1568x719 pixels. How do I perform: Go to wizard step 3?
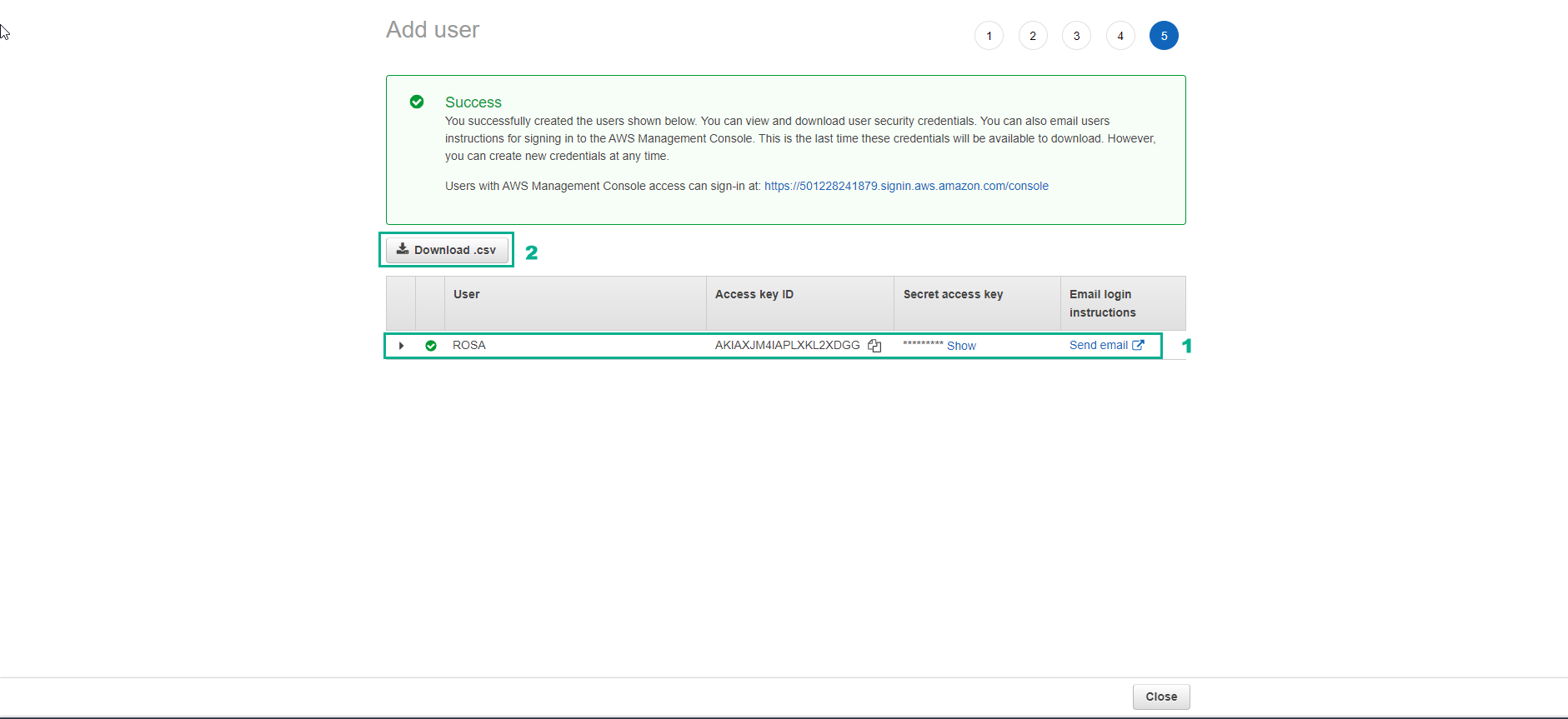[x=1076, y=36]
